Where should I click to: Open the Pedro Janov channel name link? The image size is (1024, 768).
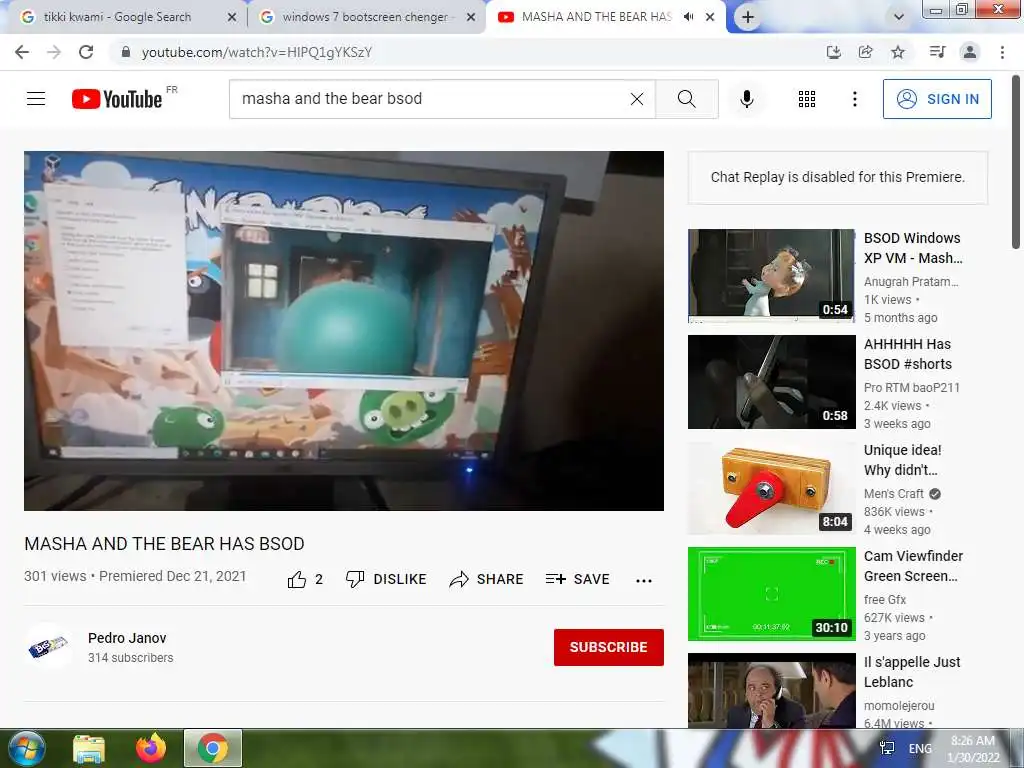coord(127,638)
